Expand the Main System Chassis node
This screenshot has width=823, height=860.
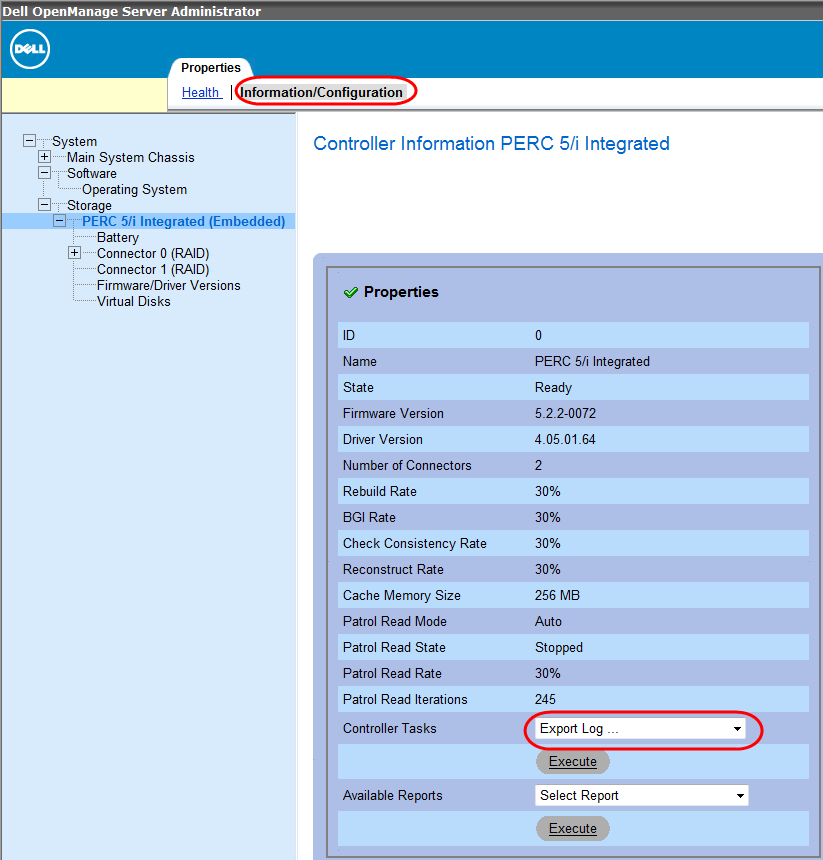[x=44, y=157]
